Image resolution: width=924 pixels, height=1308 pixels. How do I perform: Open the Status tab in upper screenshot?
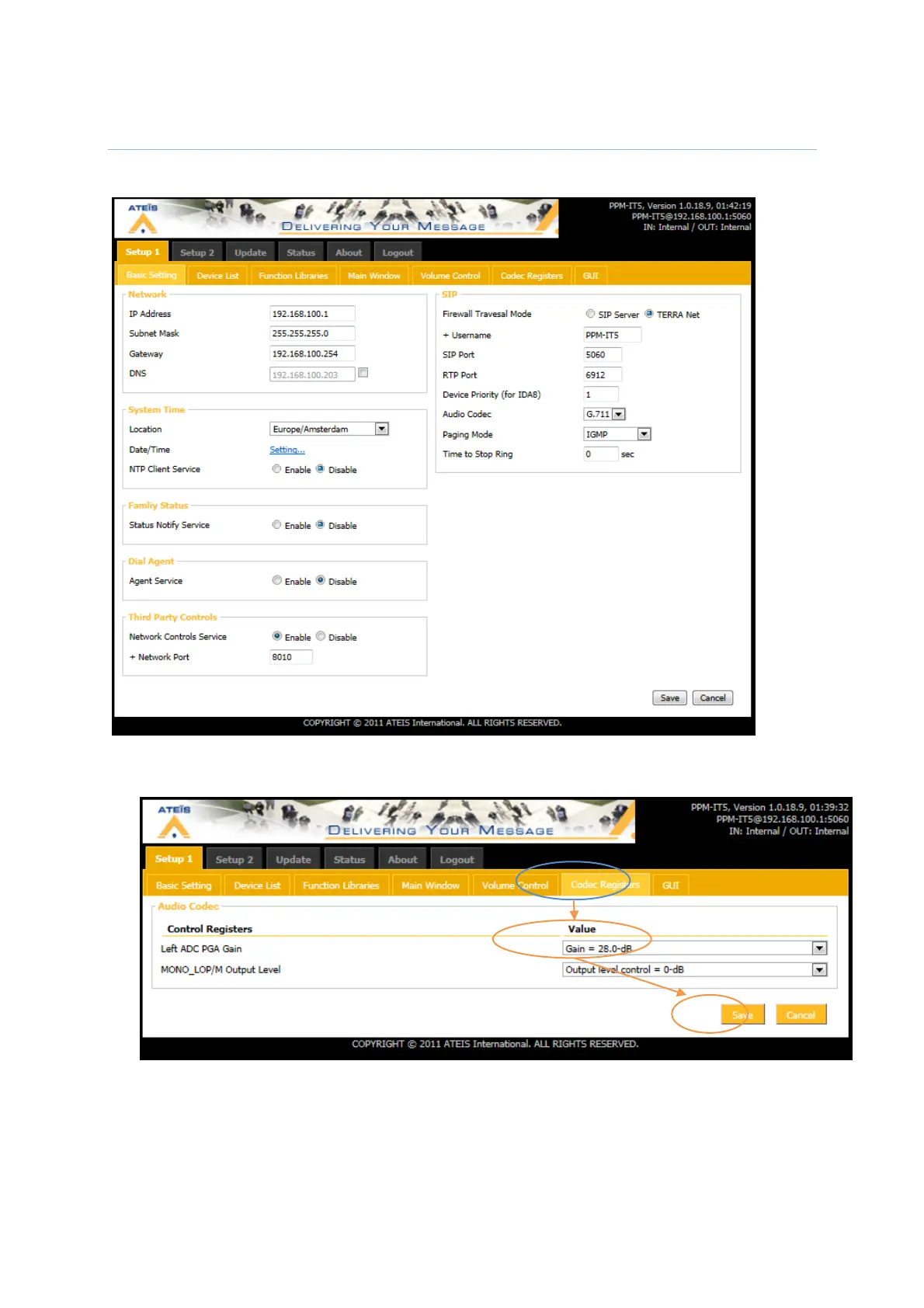(300, 252)
